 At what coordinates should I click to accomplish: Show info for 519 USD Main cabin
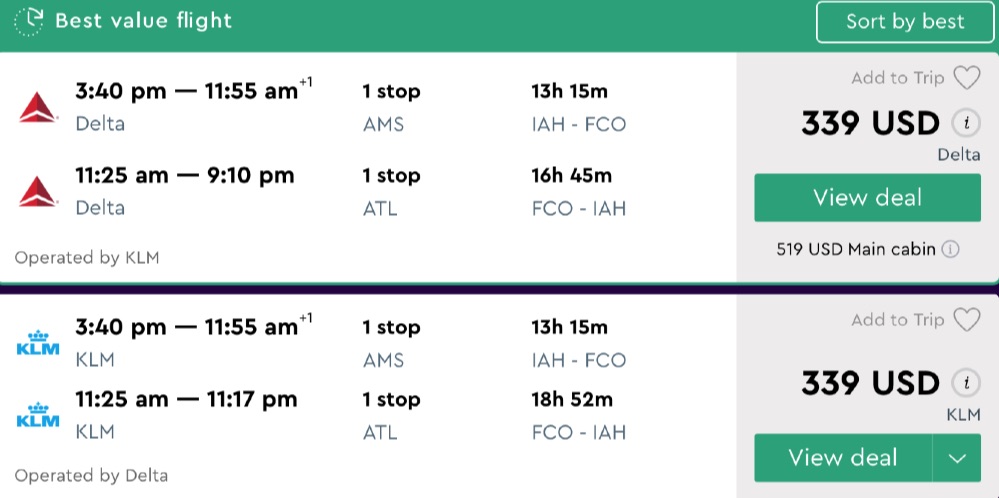point(950,249)
